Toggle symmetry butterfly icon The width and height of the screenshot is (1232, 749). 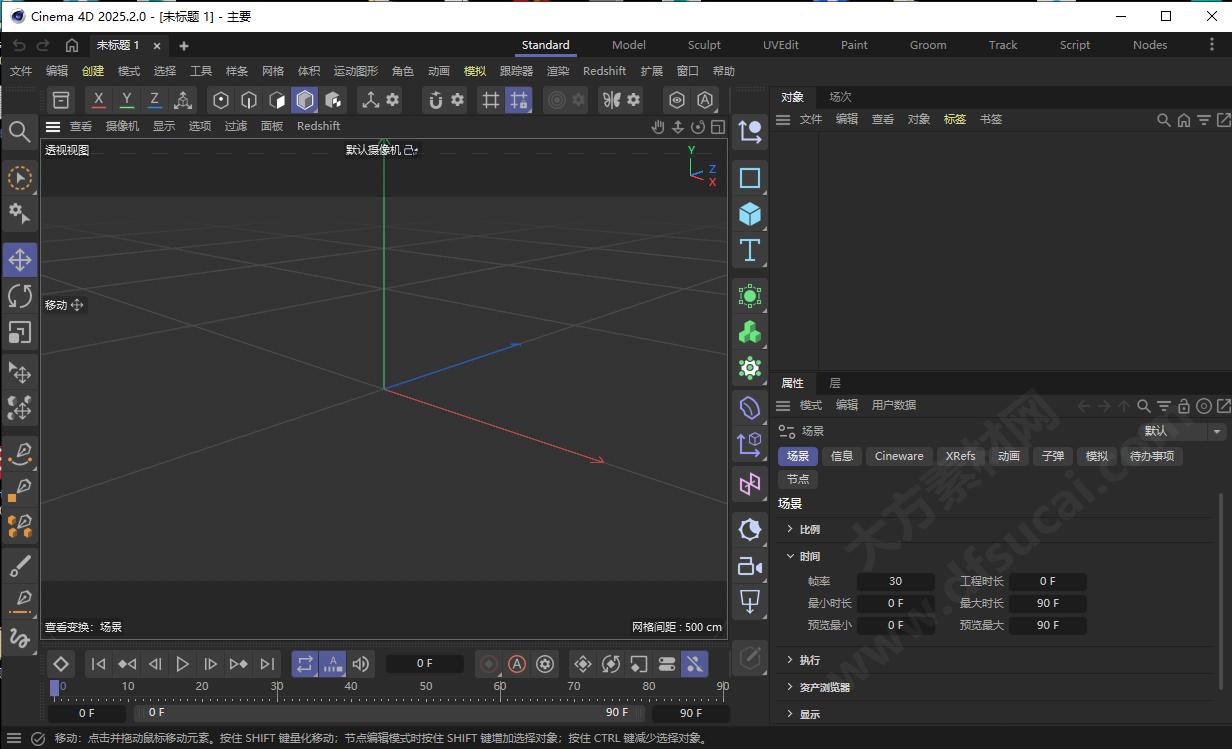[611, 100]
